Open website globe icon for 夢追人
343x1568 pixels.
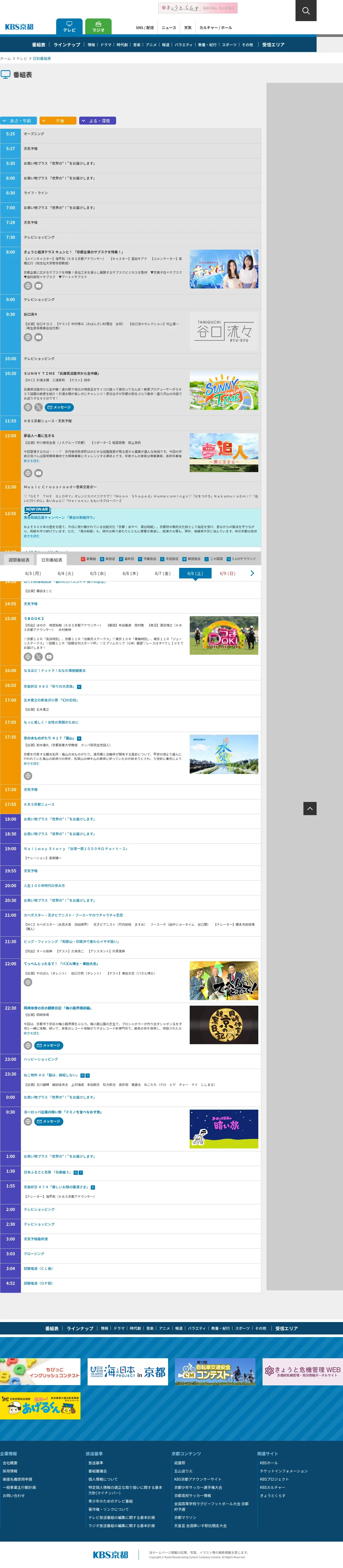coord(28,473)
